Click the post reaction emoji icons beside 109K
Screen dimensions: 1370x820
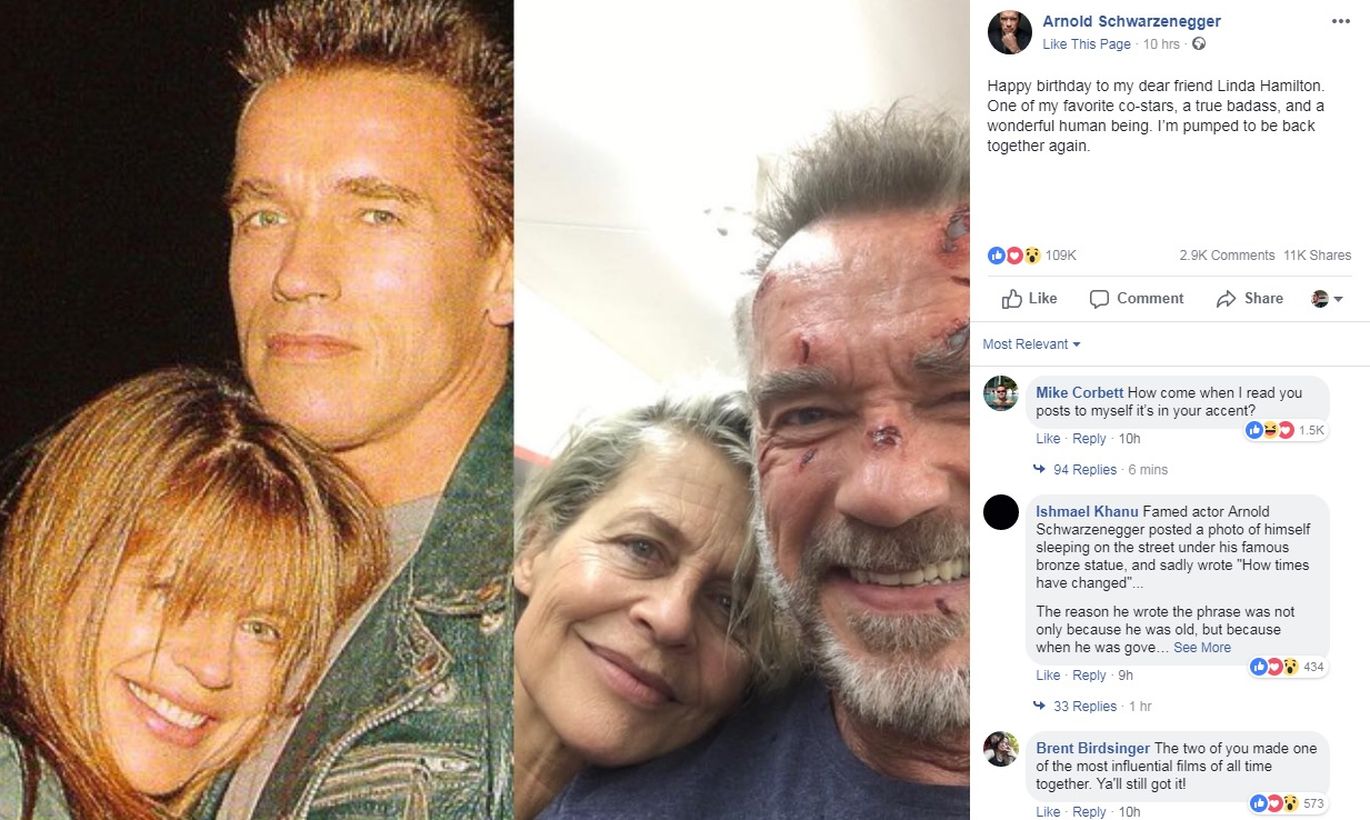tap(1014, 255)
